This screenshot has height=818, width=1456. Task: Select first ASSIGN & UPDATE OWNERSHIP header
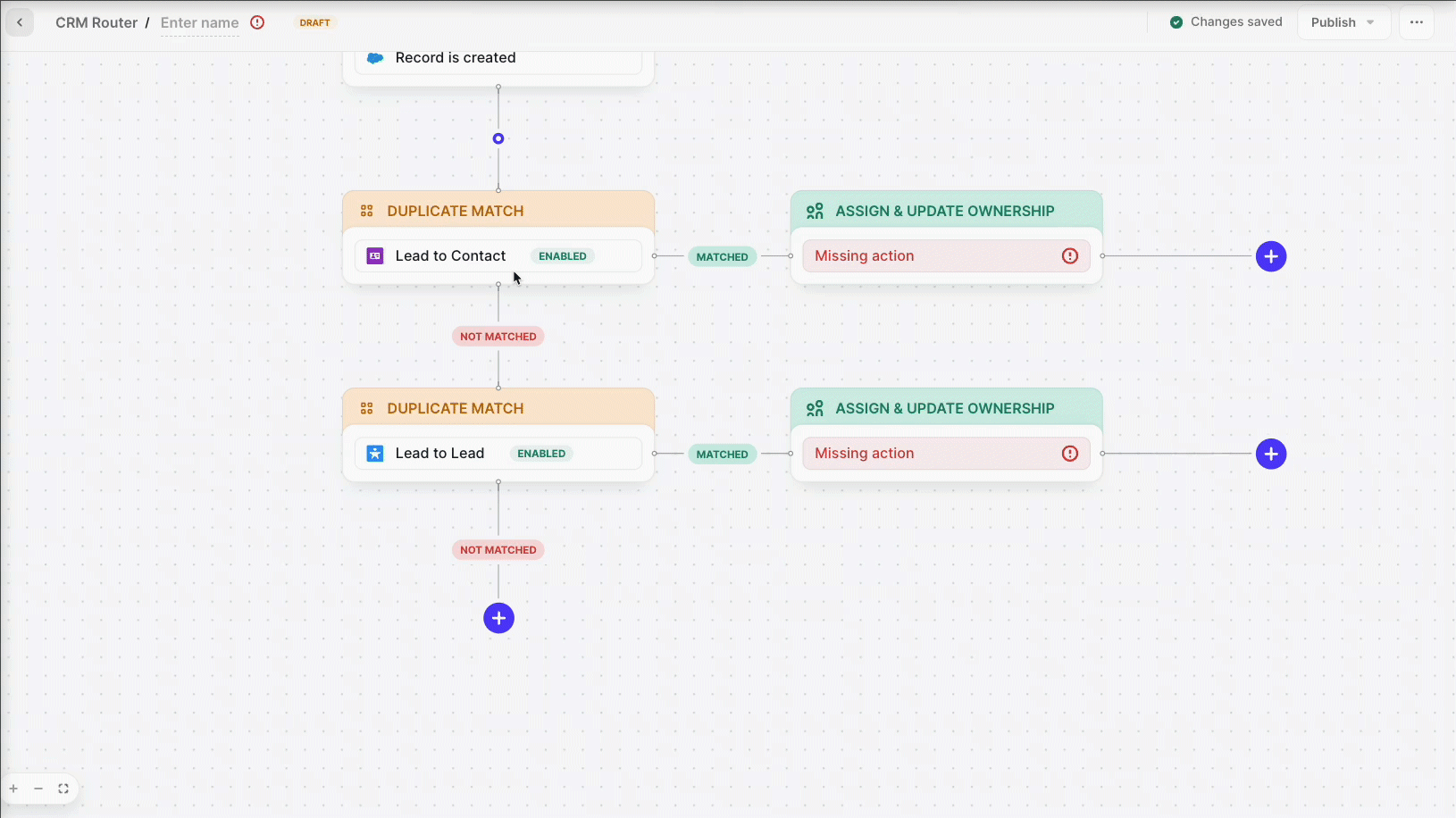tap(946, 211)
